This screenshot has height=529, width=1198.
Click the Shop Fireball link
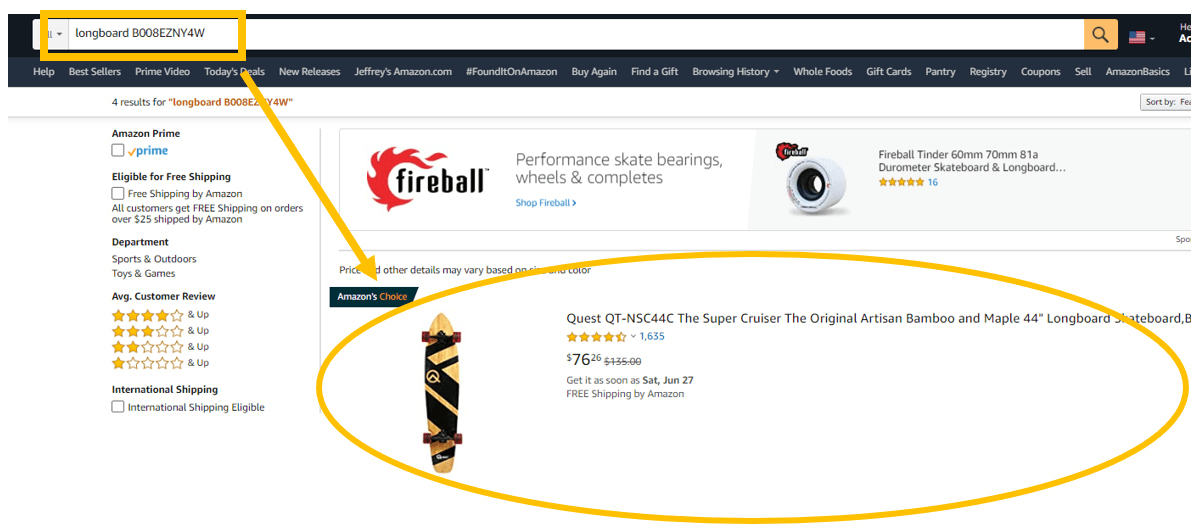click(x=546, y=203)
